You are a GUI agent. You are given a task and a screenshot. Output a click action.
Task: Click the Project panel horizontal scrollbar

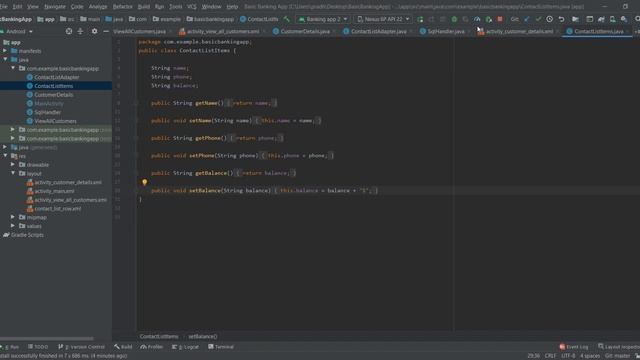tap(47, 338)
